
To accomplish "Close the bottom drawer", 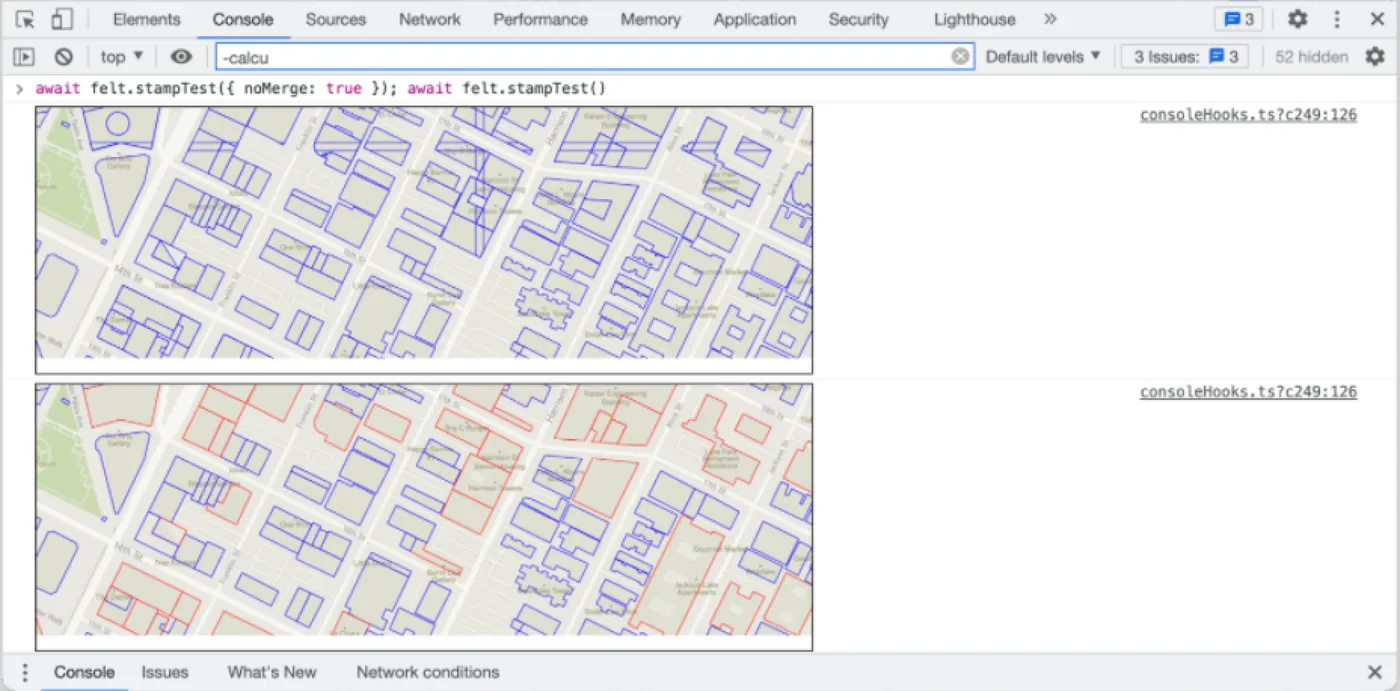I will click(1374, 672).
